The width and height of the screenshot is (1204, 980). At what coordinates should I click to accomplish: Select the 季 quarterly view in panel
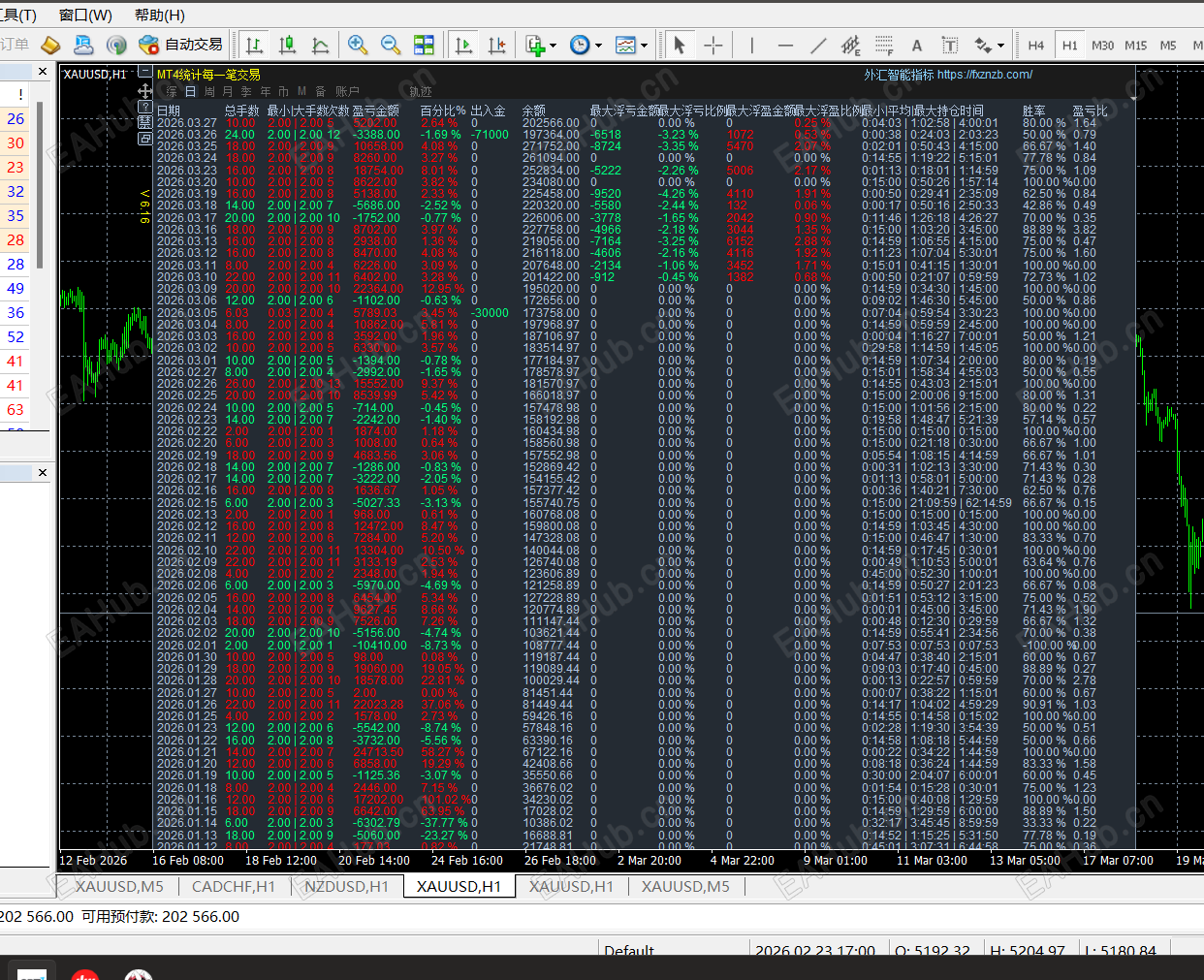(246, 92)
